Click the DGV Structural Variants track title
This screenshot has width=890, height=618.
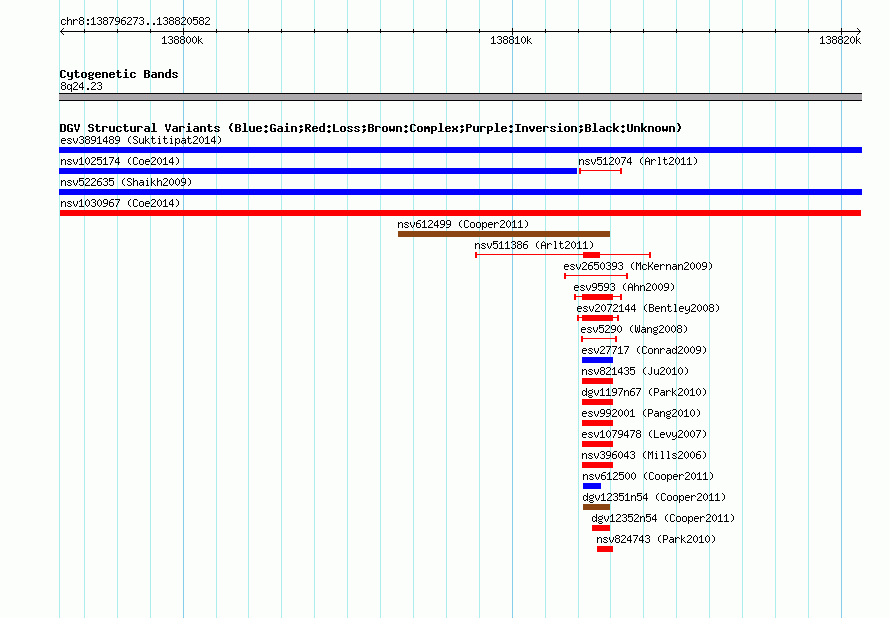click(x=371, y=128)
